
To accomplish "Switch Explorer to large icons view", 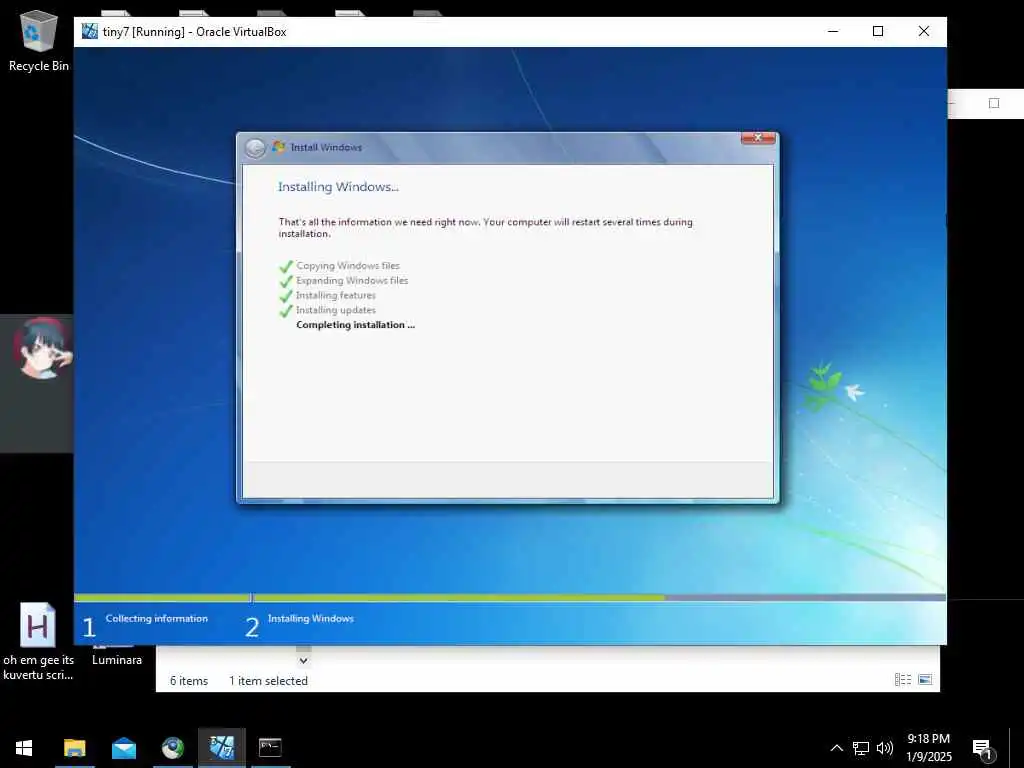I will (x=925, y=680).
